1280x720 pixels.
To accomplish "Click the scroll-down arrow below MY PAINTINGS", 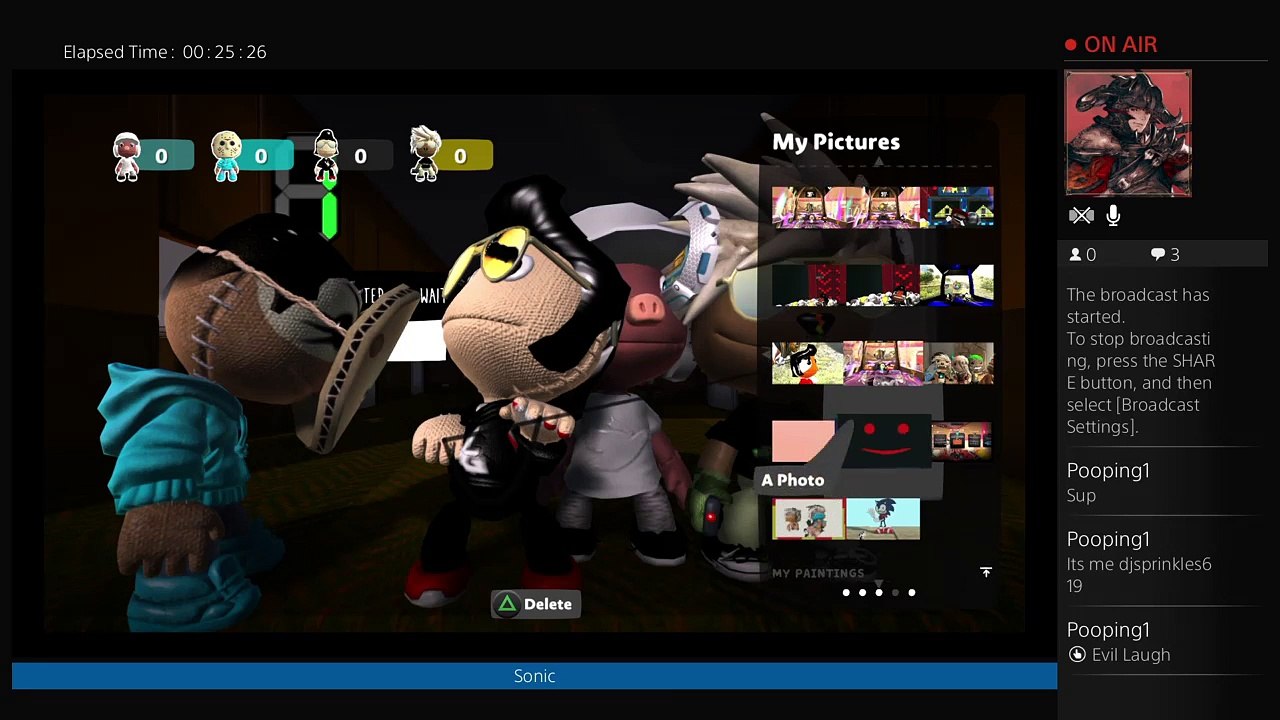I will coord(878,583).
